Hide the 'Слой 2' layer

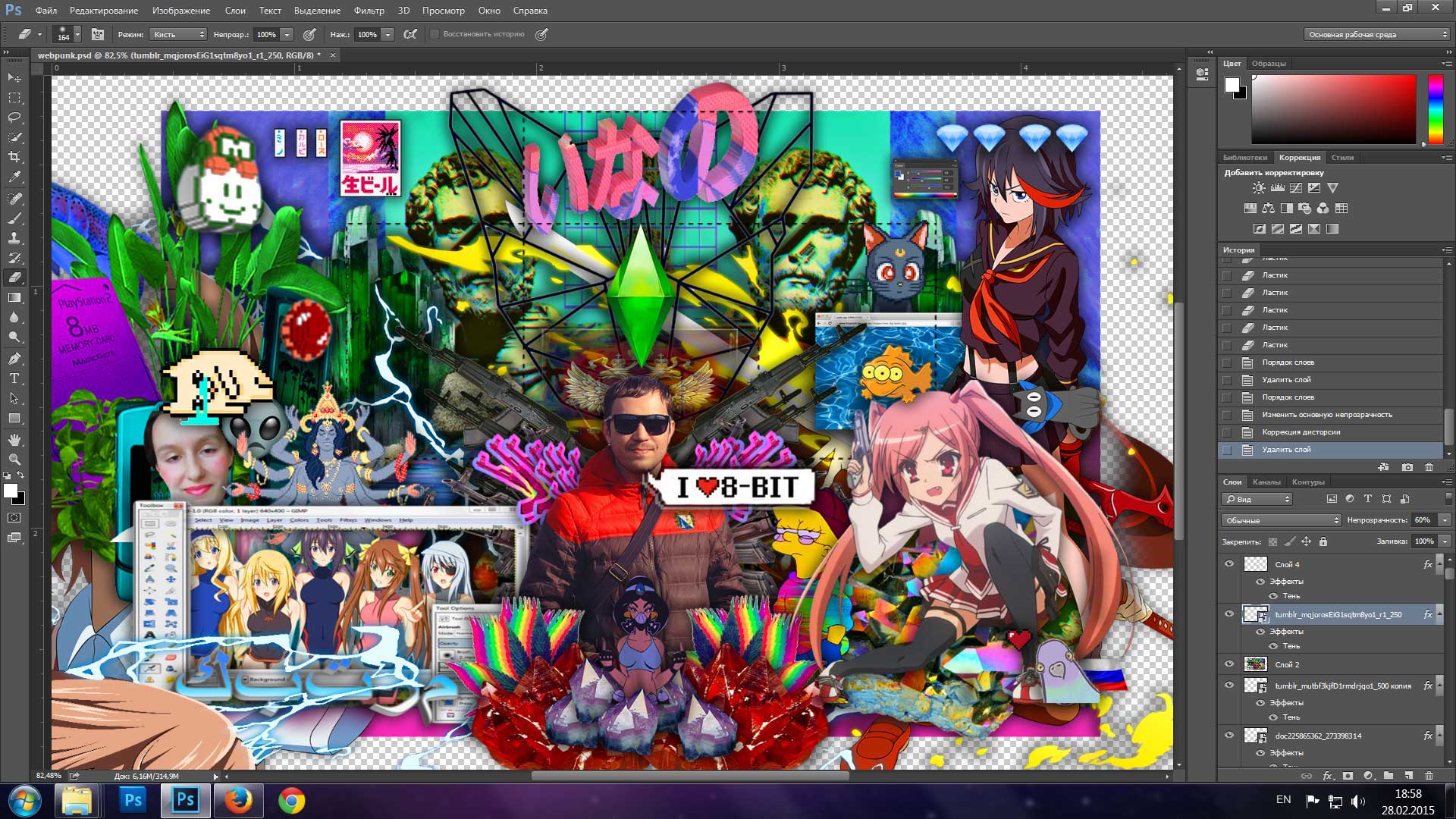tap(1229, 664)
